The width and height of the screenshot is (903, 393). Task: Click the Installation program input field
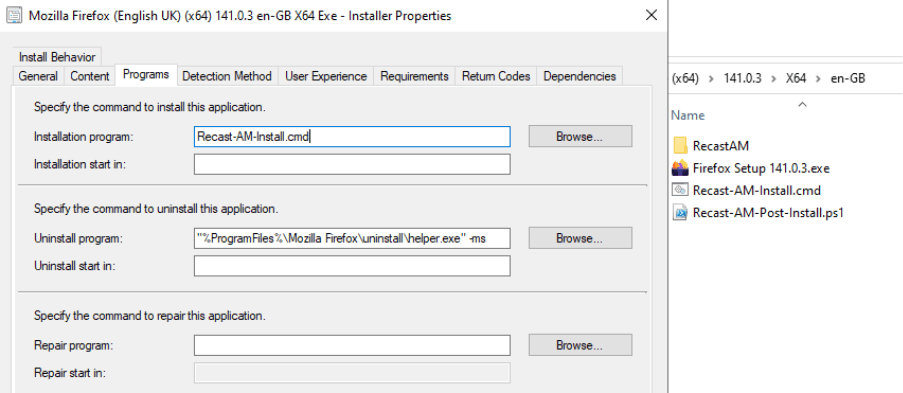click(x=352, y=137)
